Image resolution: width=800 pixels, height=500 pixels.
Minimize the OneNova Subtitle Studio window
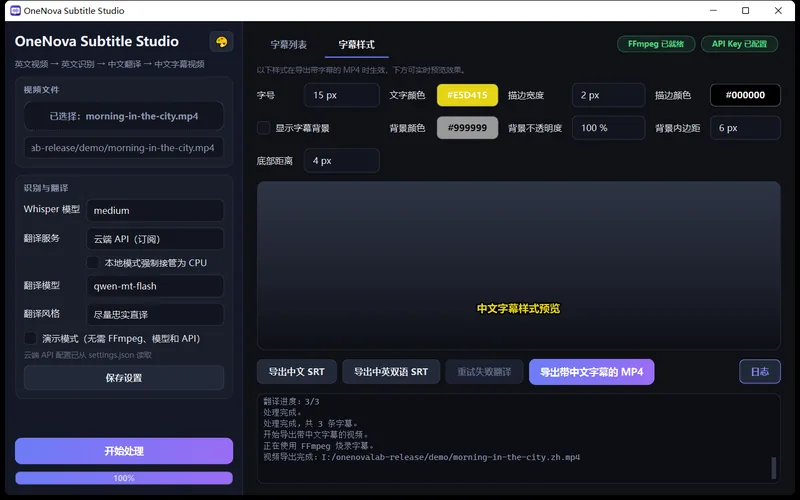[x=713, y=11]
